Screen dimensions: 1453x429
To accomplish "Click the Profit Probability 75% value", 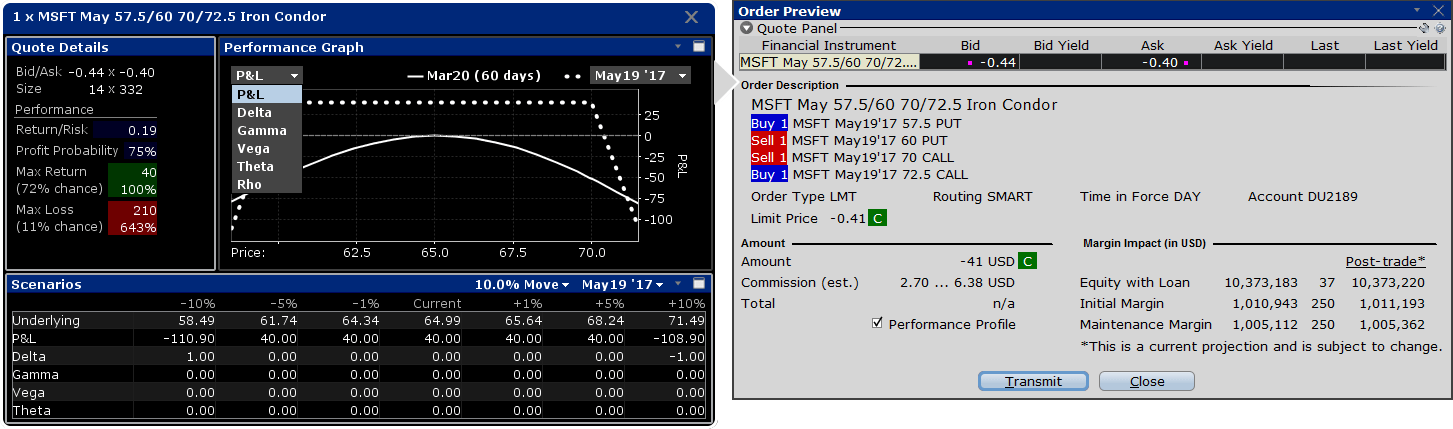I will (141, 151).
